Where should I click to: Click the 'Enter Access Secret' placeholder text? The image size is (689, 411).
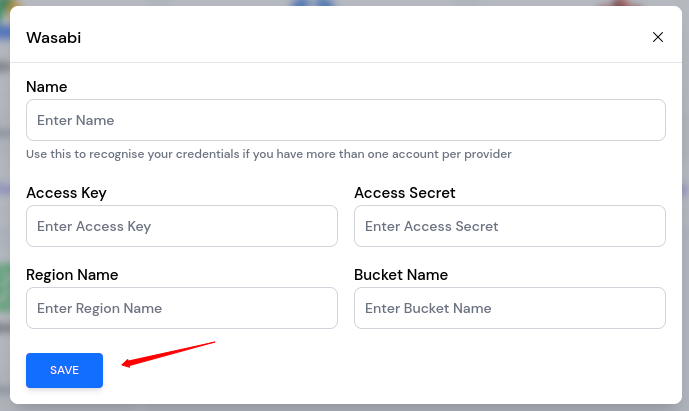(x=431, y=226)
